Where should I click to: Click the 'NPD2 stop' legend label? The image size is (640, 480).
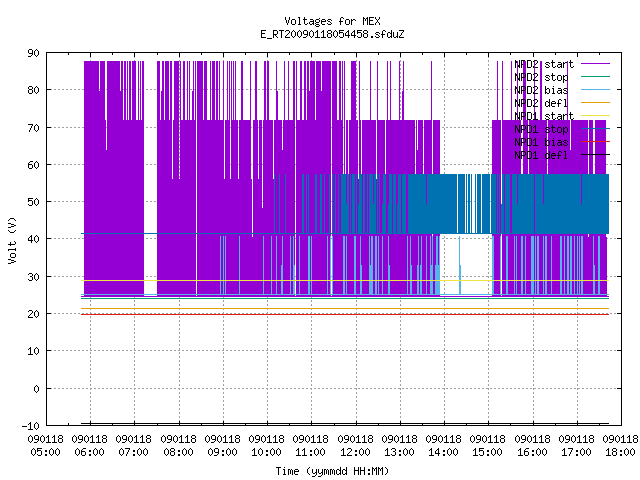coord(541,77)
